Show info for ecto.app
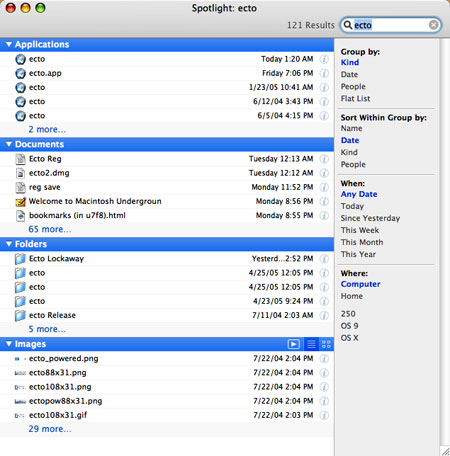450x456 pixels. coord(324,73)
